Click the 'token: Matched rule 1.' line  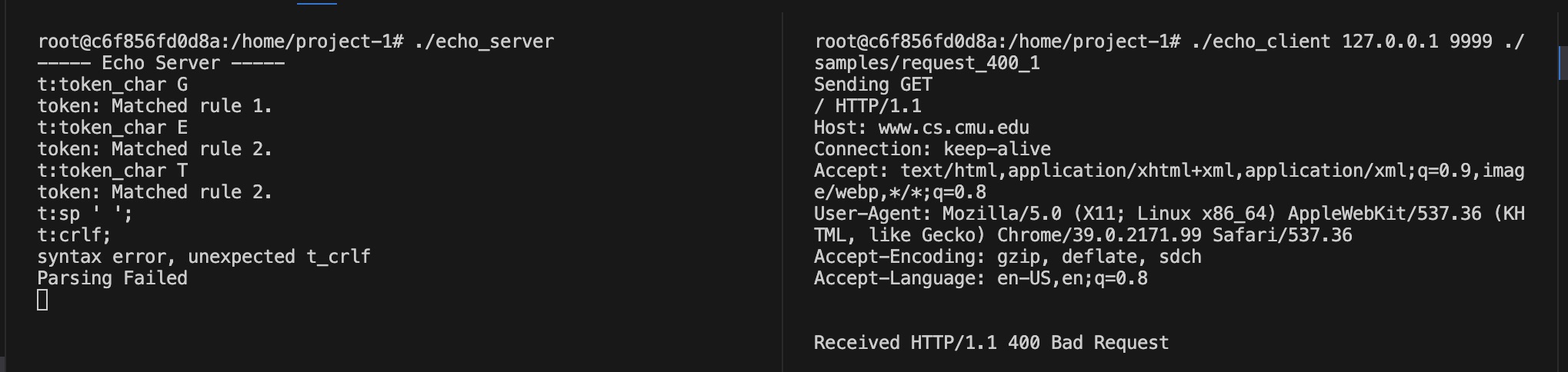pos(155,106)
